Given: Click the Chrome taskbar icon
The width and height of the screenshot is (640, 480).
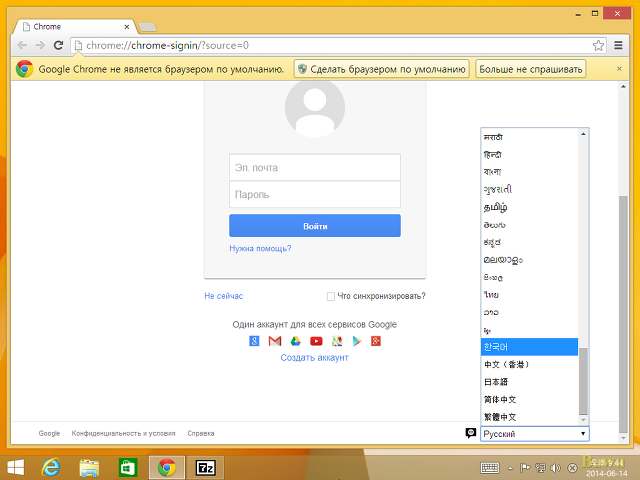Looking at the screenshot, I should [x=167, y=468].
